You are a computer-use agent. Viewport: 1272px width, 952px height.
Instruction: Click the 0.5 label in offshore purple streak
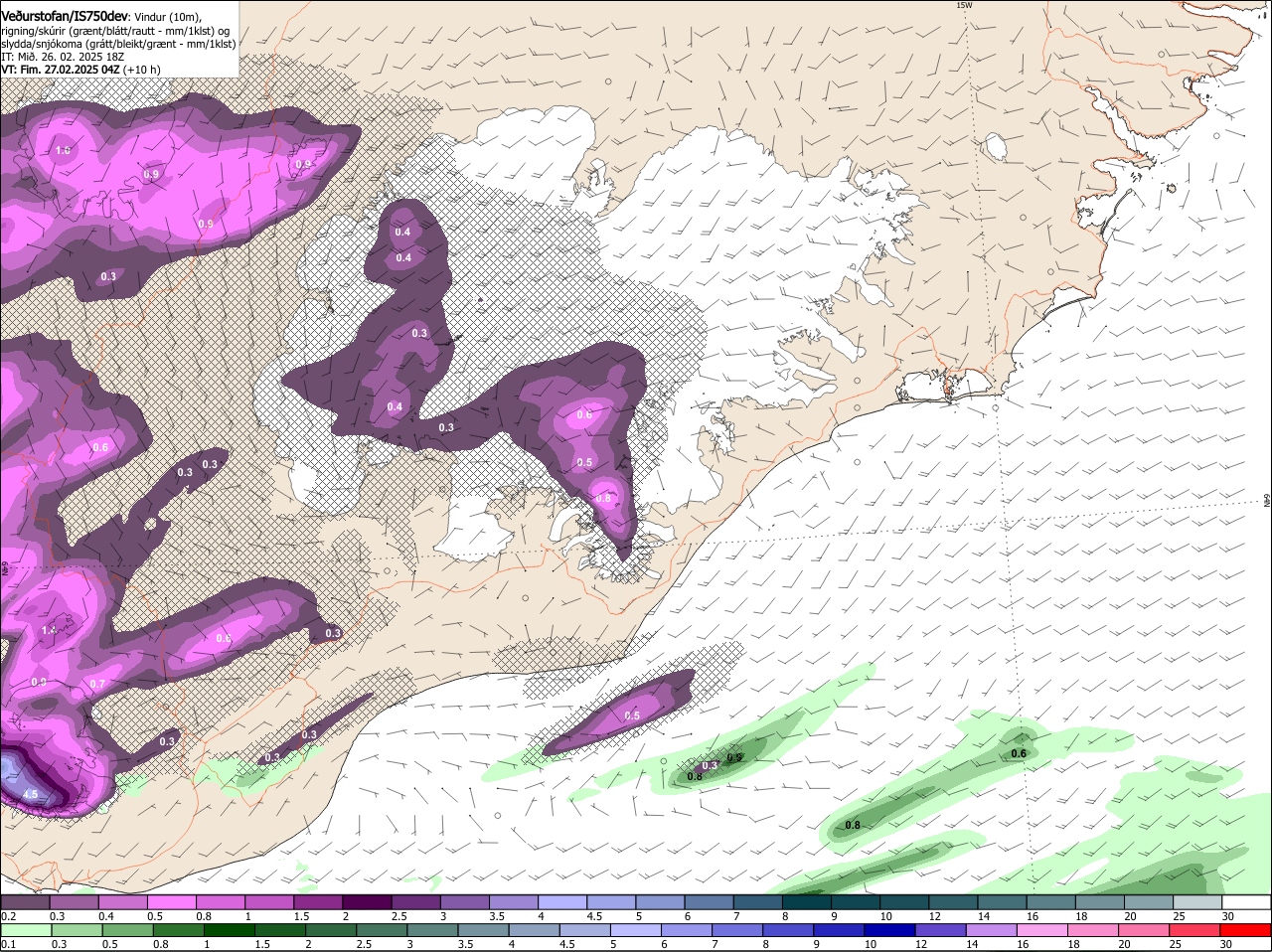tap(632, 715)
